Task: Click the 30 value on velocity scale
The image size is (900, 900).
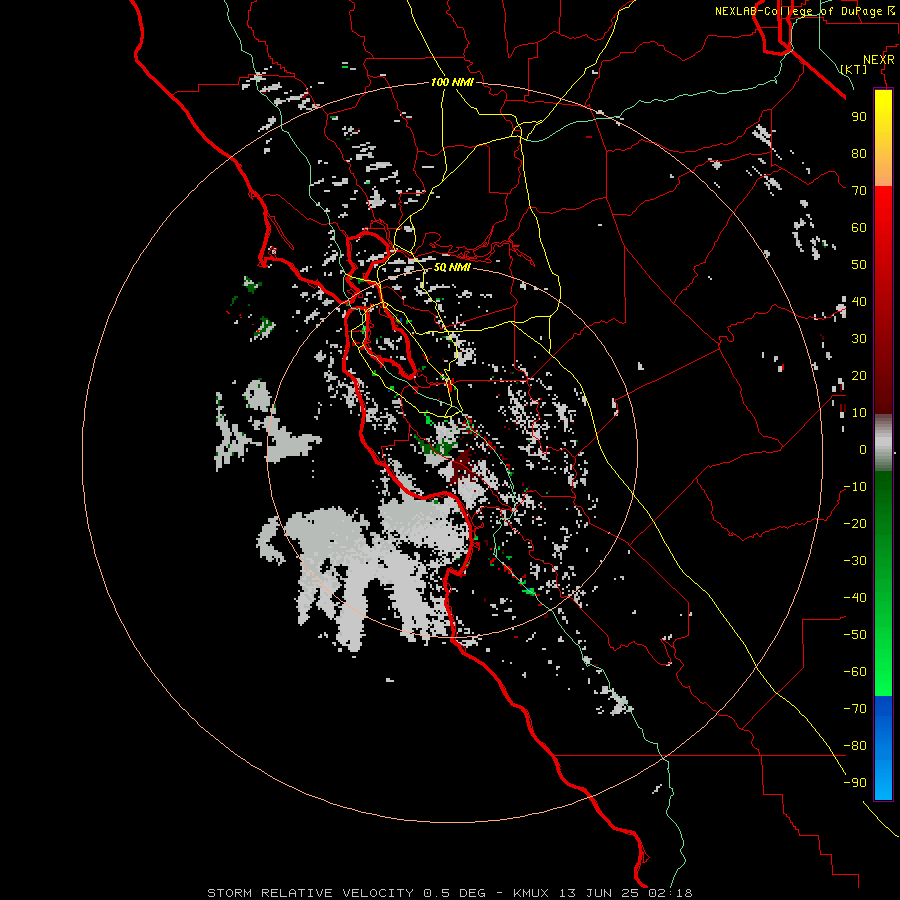Action: pos(859,339)
